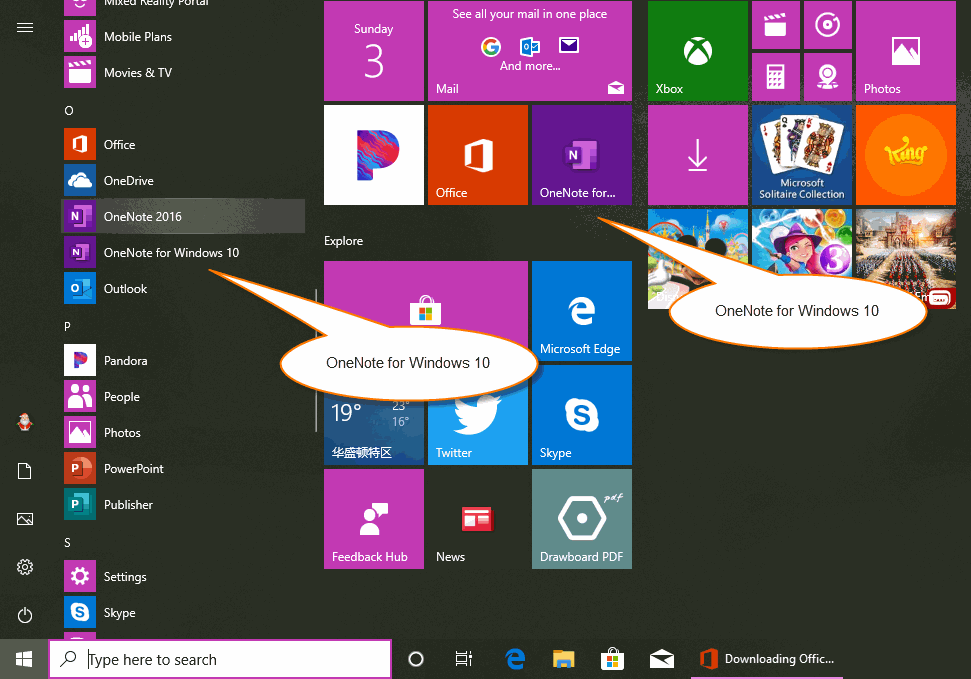Open Task View on the taskbar
Screen dimensions: 971x679
(x=464, y=659)
